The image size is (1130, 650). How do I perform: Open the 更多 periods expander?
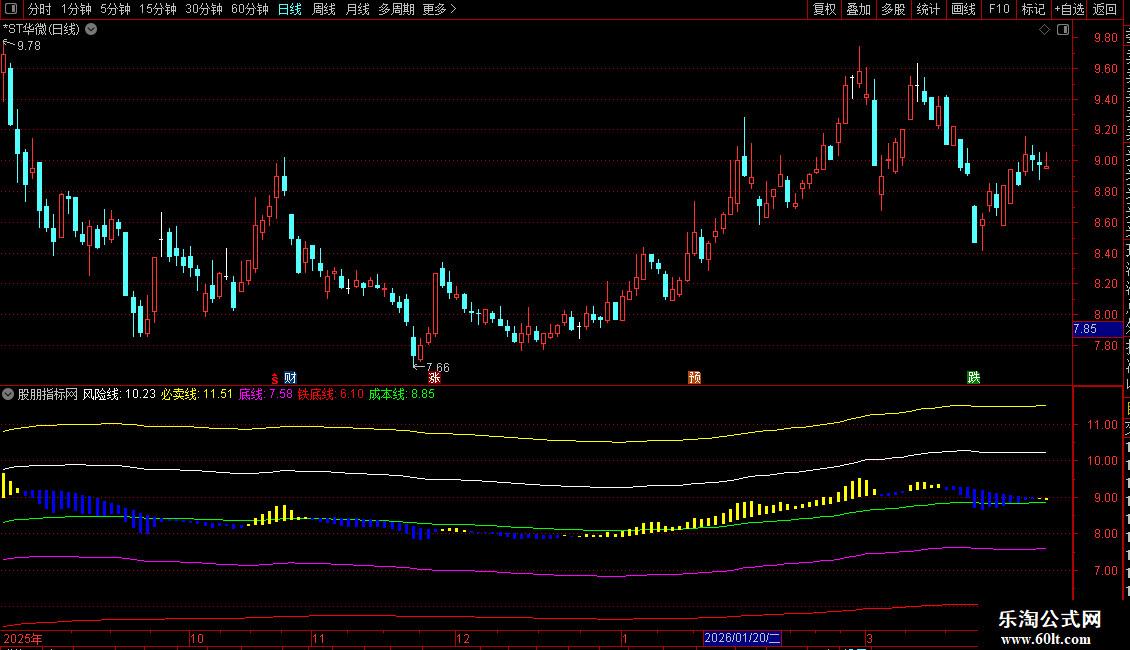pos(439,9)
